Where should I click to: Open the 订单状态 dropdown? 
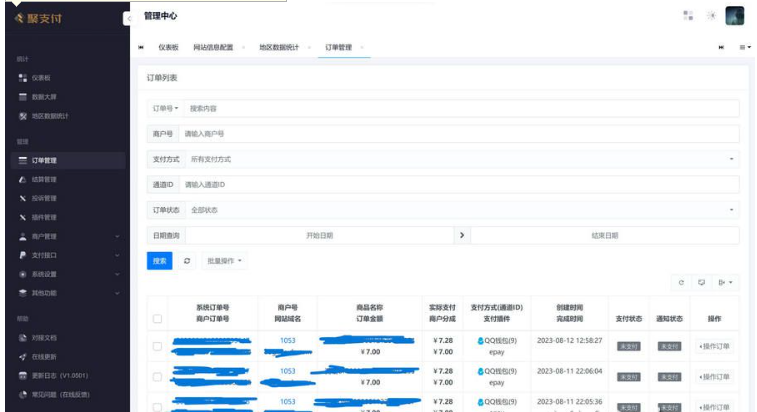click(x=460, y=210)
